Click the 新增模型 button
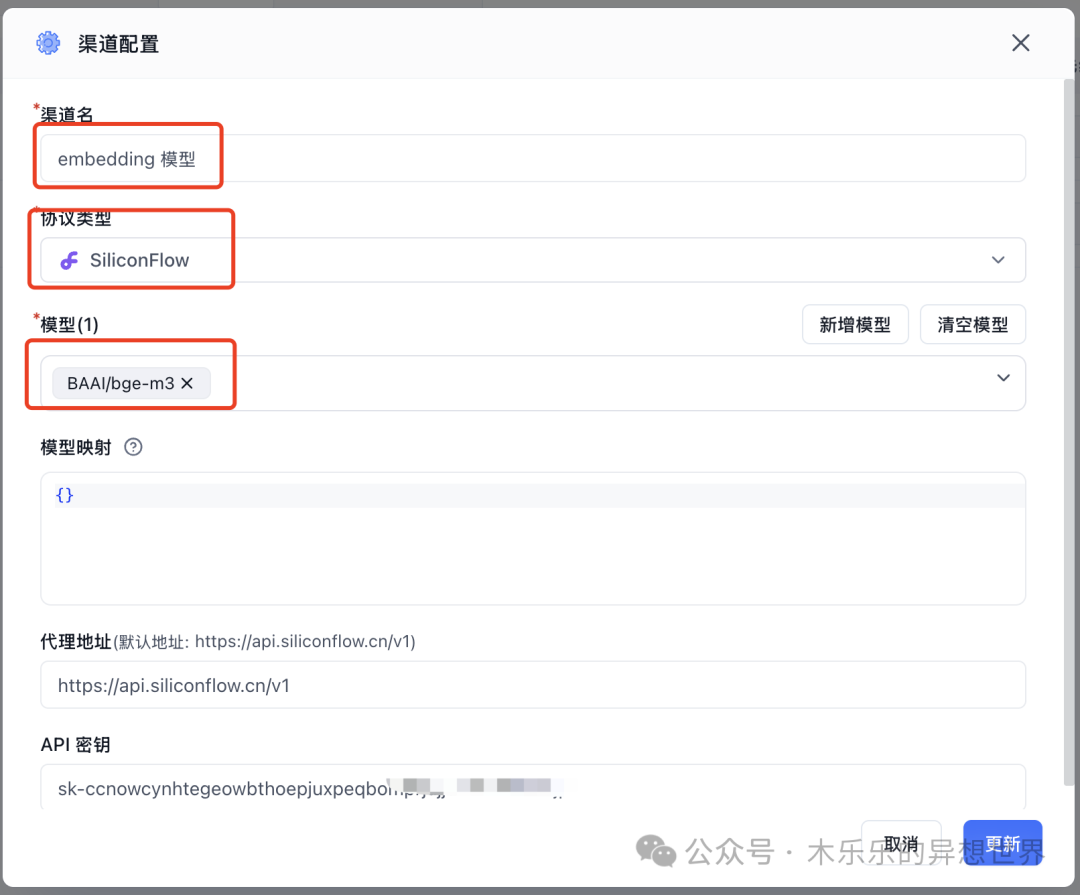Viewport: 1080px width, 895px height. click(x=855, y=324)
